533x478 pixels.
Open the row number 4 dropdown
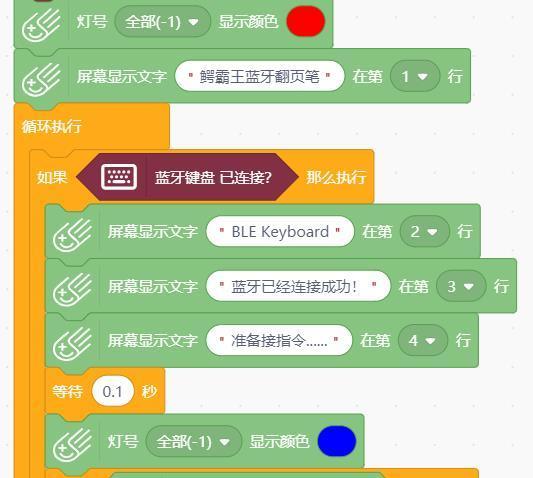click(x=423, y=340)
